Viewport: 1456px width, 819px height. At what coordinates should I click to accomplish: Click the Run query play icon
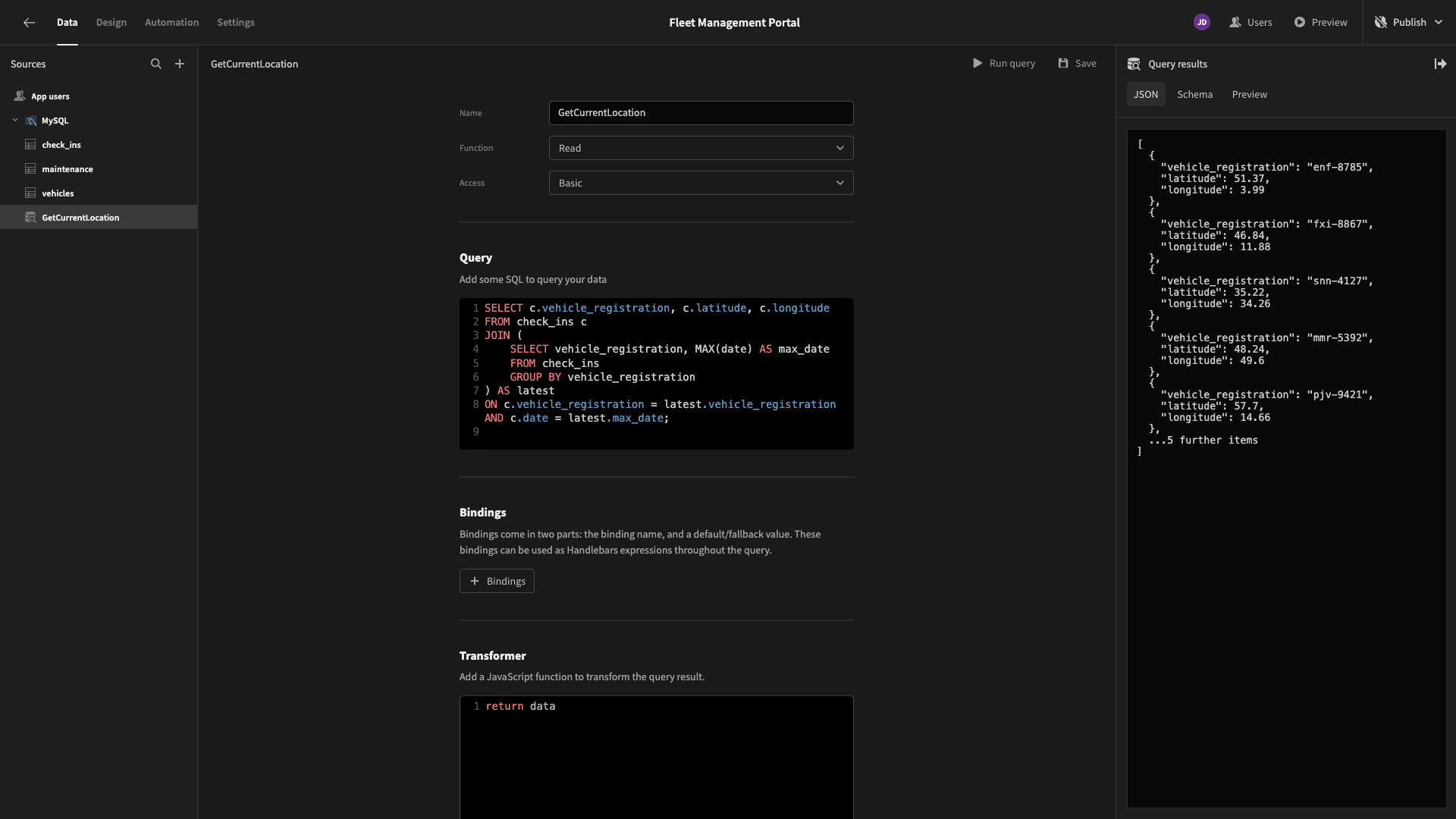coord(977,64)
